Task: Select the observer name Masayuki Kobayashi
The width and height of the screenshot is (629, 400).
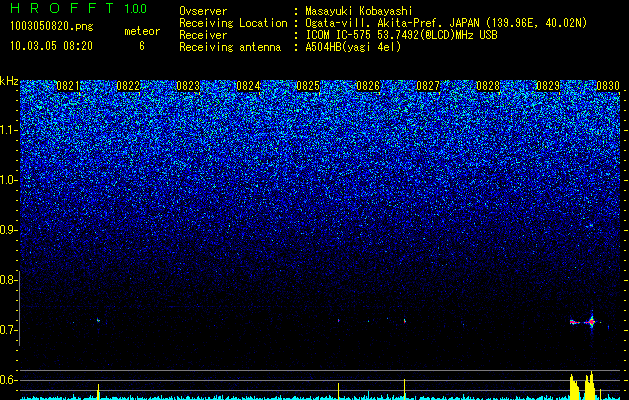Action: pyautogui.click(x=358, y=11)
